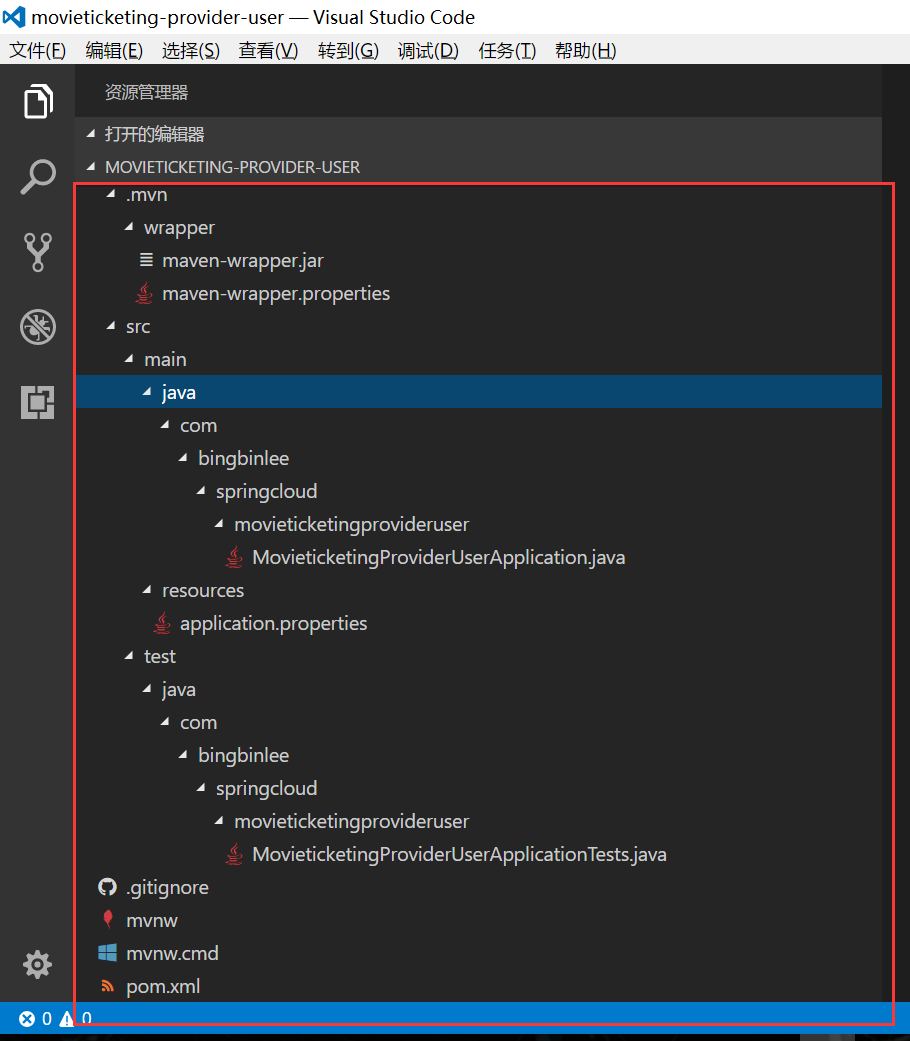
Task: Open the 查看(V) menu
Action: click(x=268, y=50)
